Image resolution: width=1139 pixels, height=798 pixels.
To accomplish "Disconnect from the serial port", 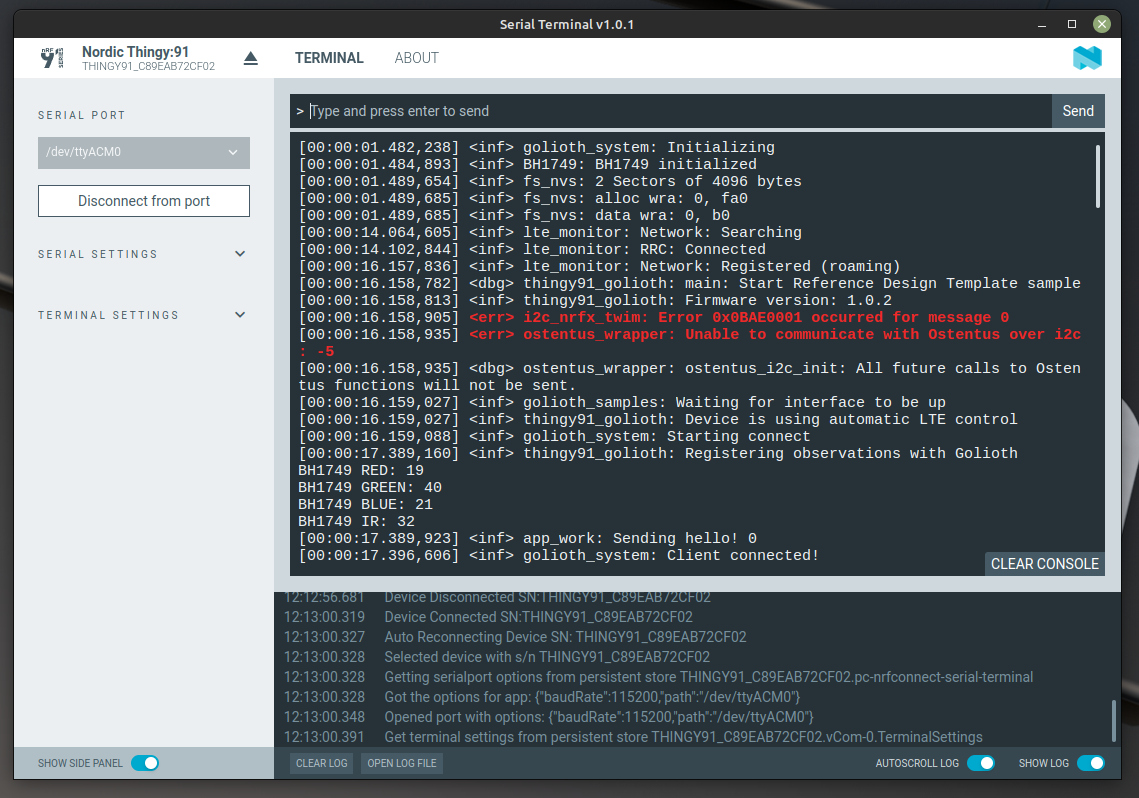I will (143, 201).
